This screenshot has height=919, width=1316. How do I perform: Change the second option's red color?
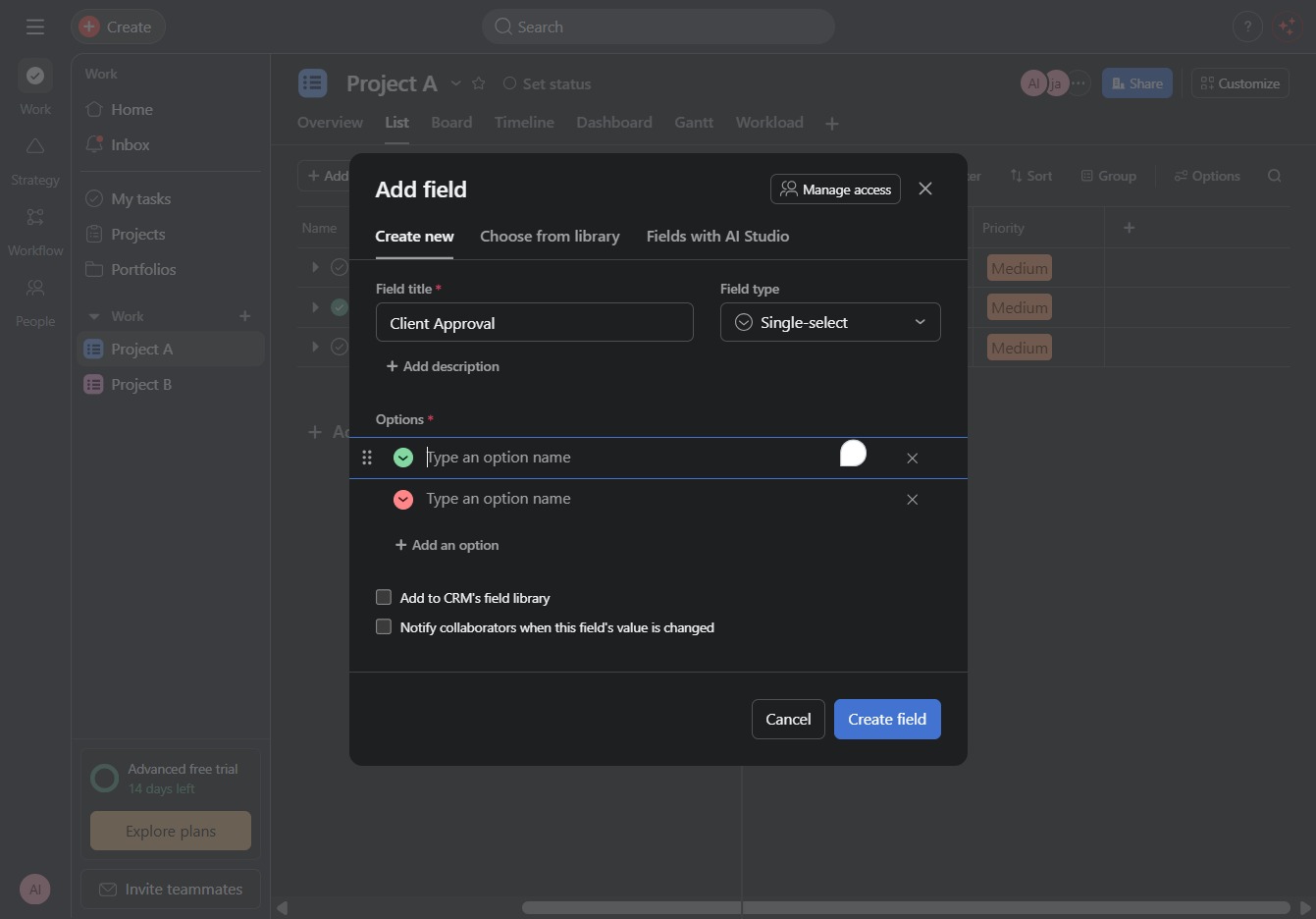(x=403, y=499)
